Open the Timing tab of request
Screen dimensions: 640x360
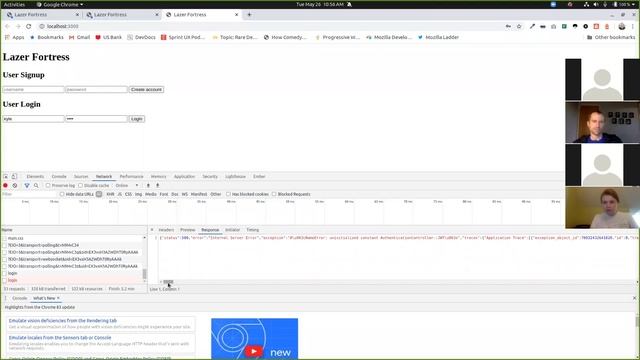(252, 230)
